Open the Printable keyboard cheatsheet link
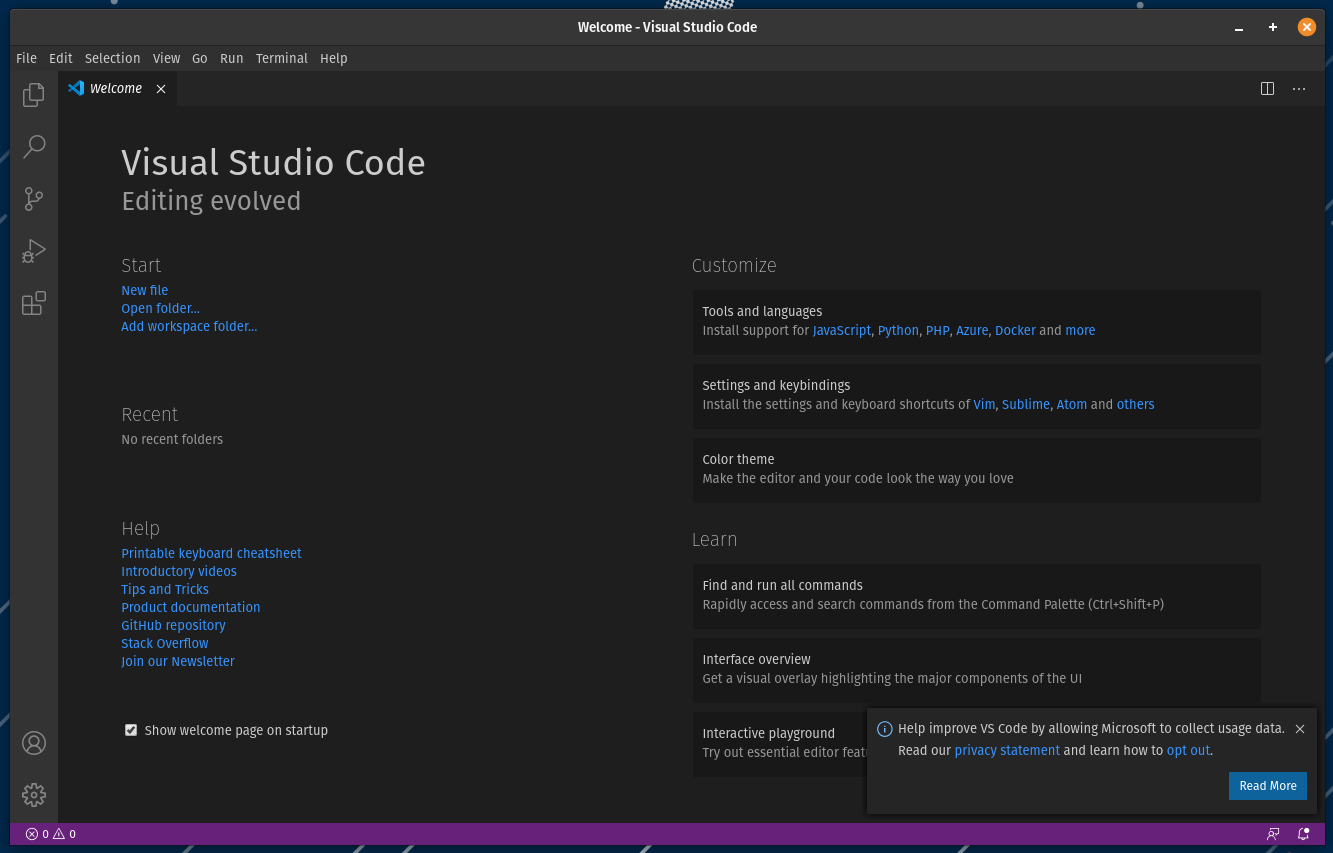The image size is (1333, 853). click(211, 553)
